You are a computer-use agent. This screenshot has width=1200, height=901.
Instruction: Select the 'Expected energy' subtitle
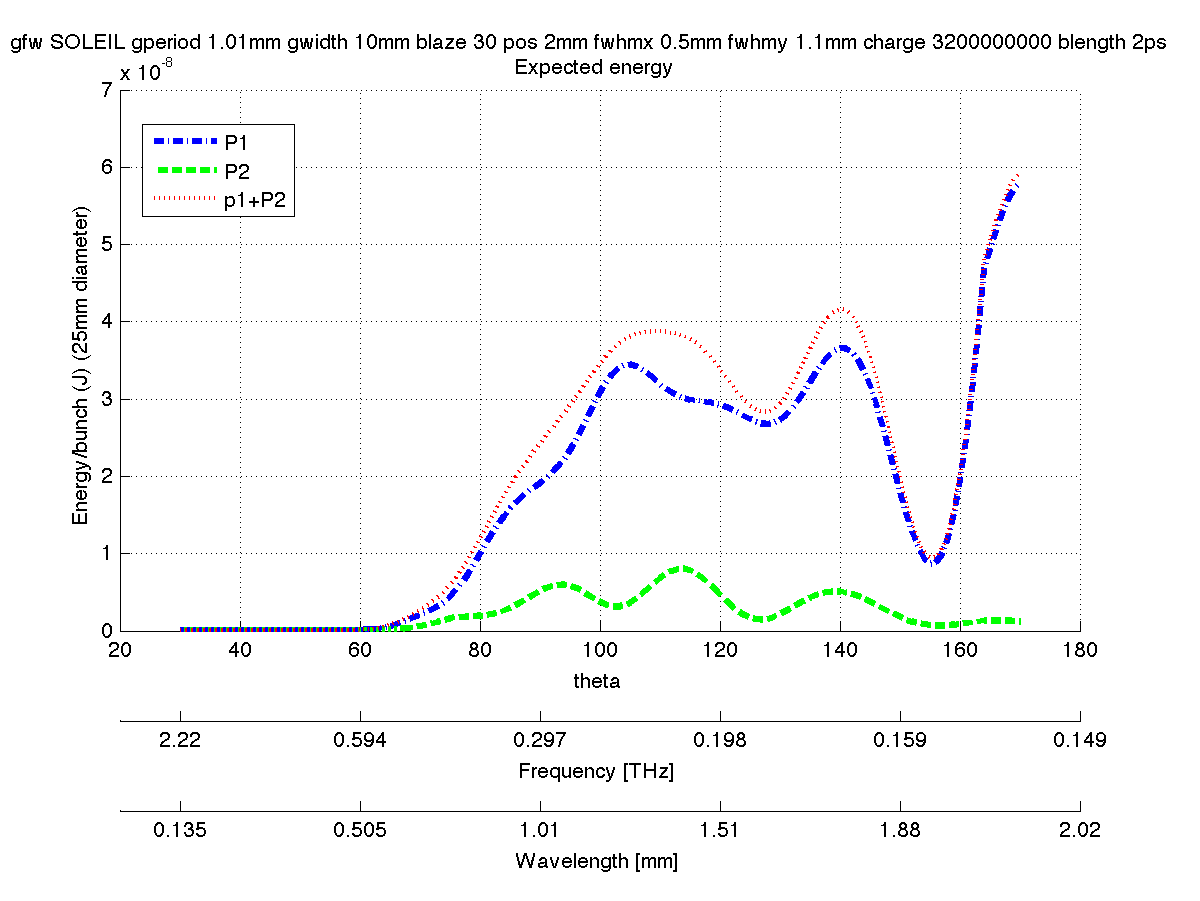click(x=592, y=68)
